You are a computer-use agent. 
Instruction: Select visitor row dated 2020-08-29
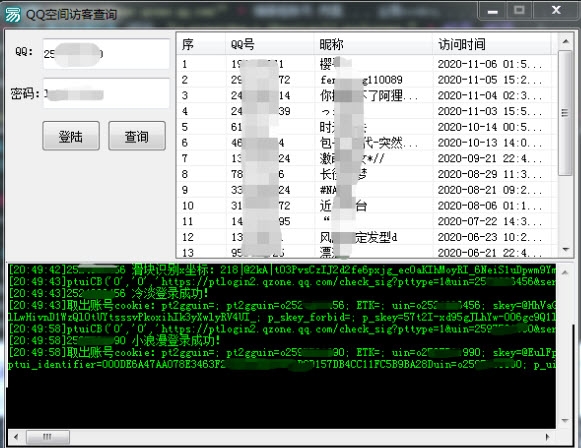[367, 174]
